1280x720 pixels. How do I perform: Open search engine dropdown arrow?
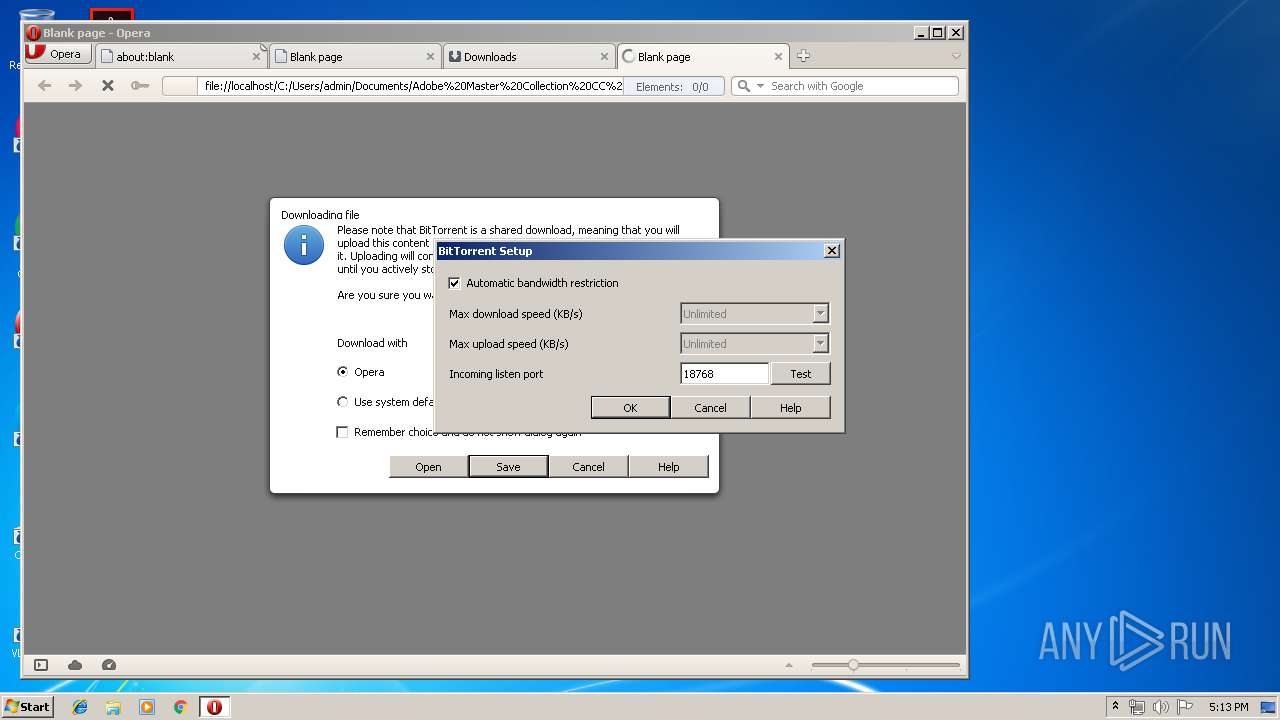[x=760, y=86]
